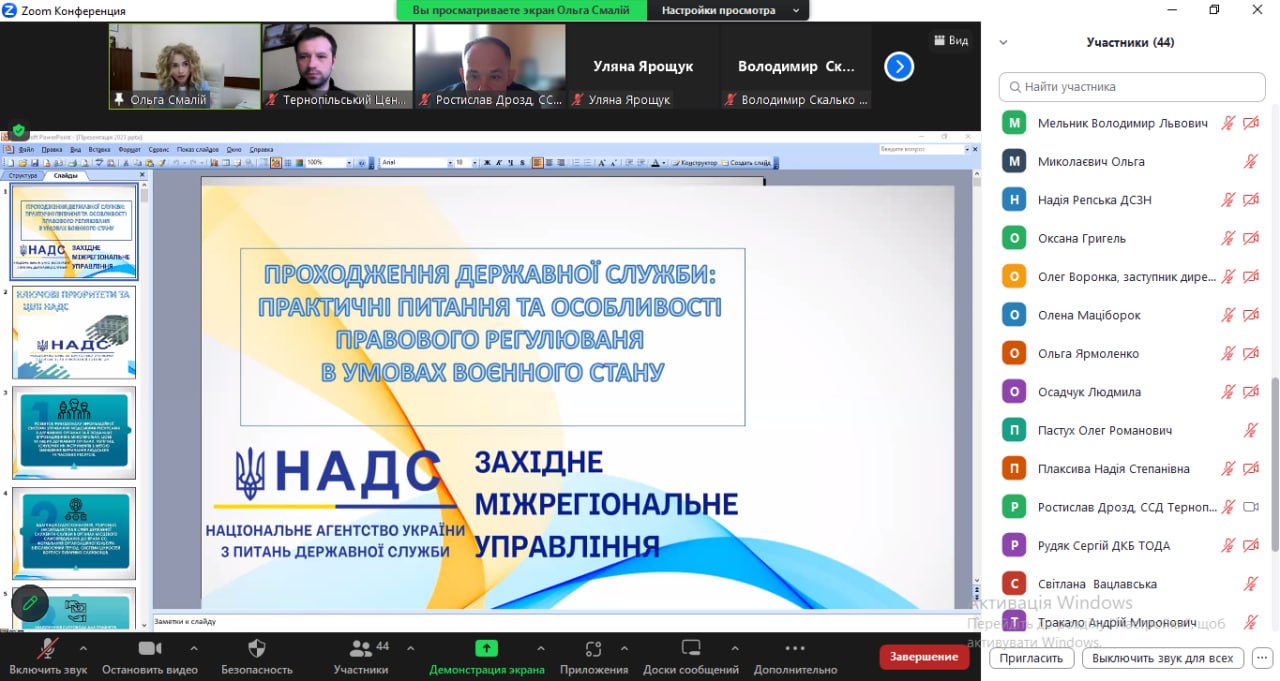Click the avatar of Миколаєвич Ольга
The image size is (1280, 681).
pos(1015,161)
